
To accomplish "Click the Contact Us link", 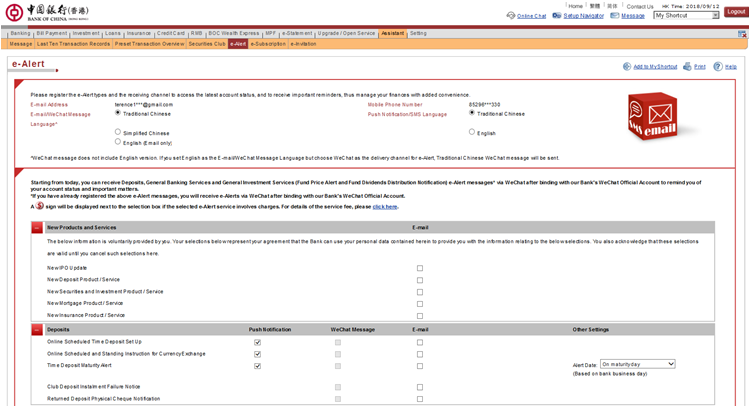I will coord(640,7).
